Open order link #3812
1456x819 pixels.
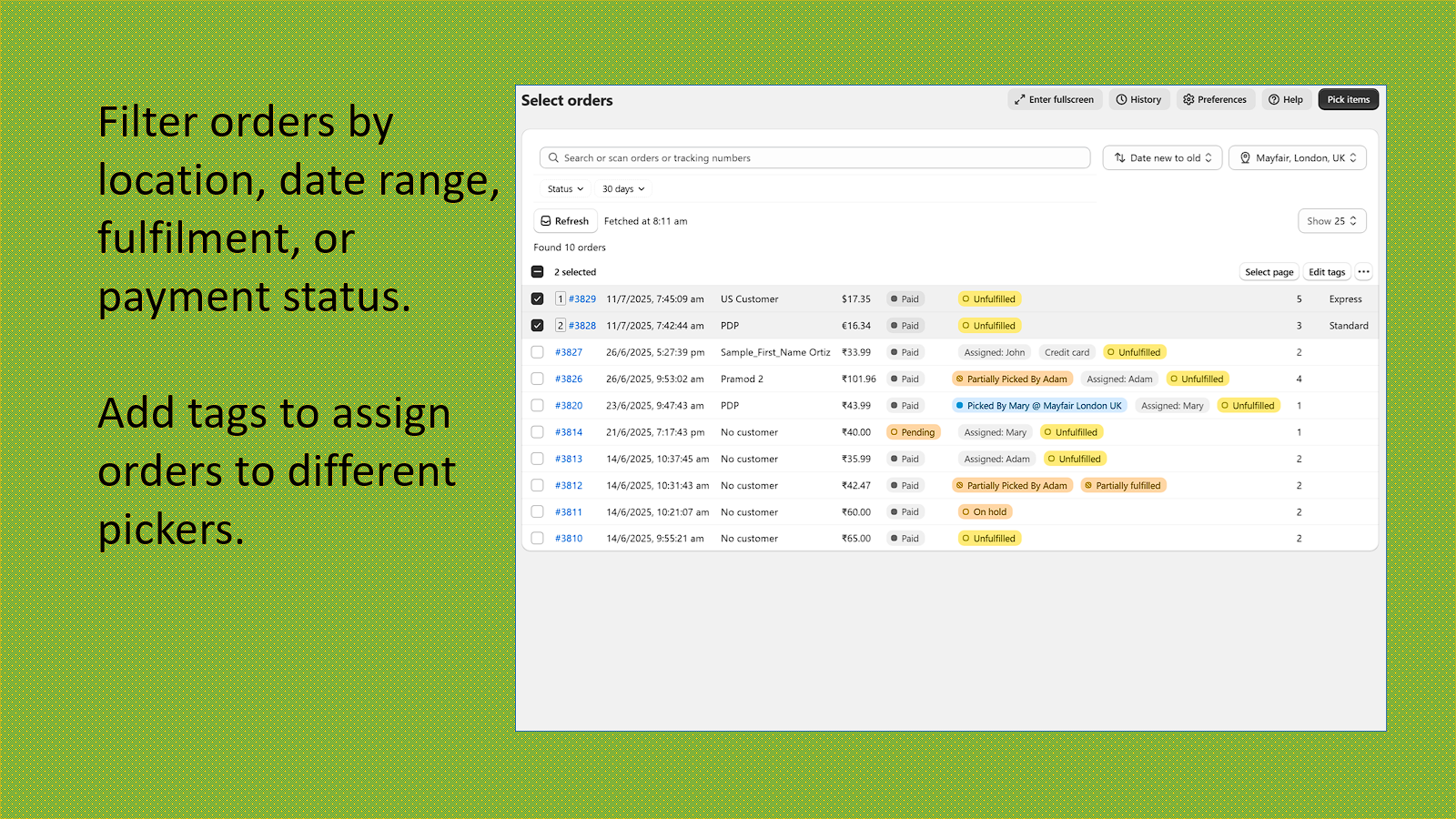click(x=569, y=486)
